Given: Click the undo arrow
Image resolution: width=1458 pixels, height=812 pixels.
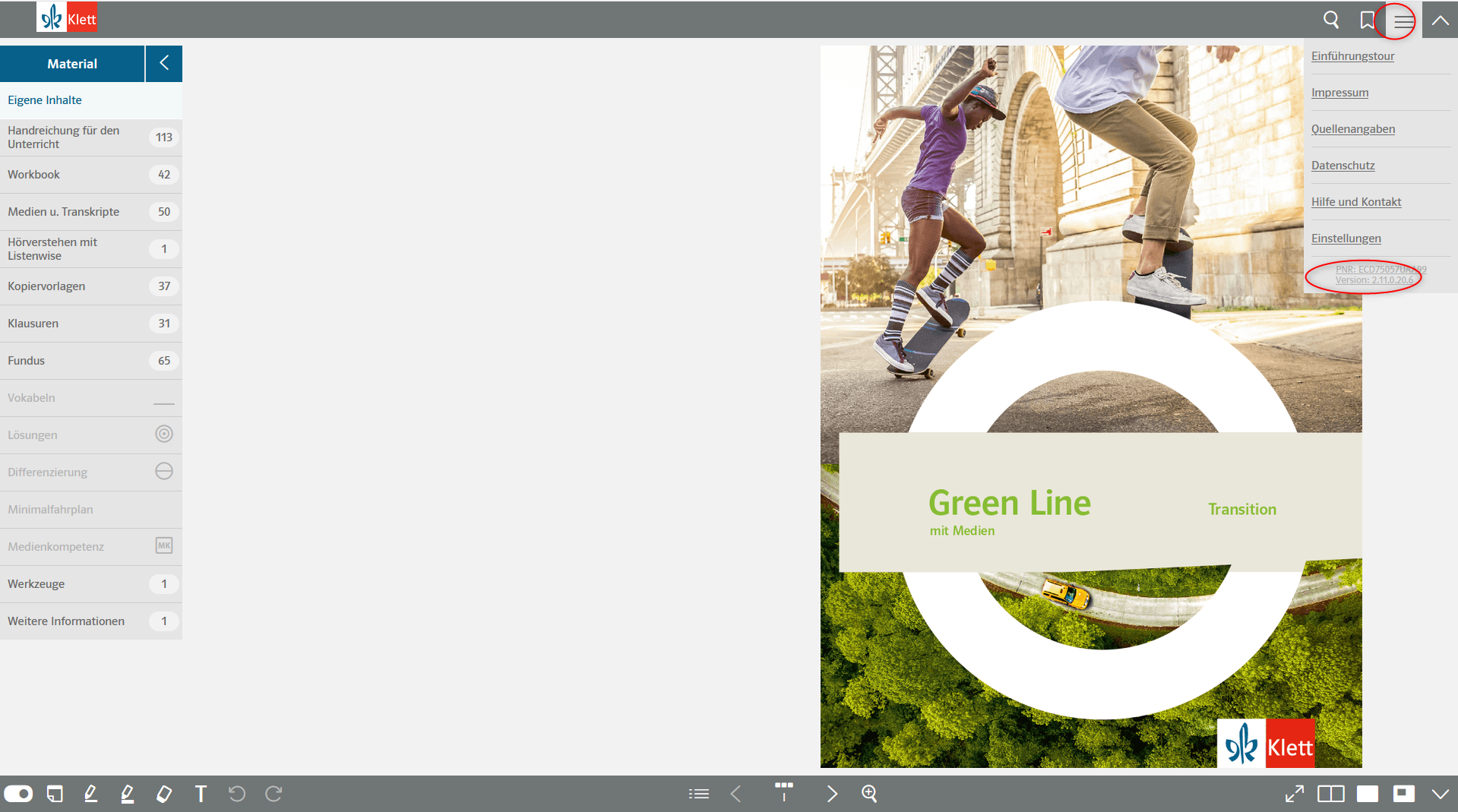Looking at the screenshot, I should point(237,794).
